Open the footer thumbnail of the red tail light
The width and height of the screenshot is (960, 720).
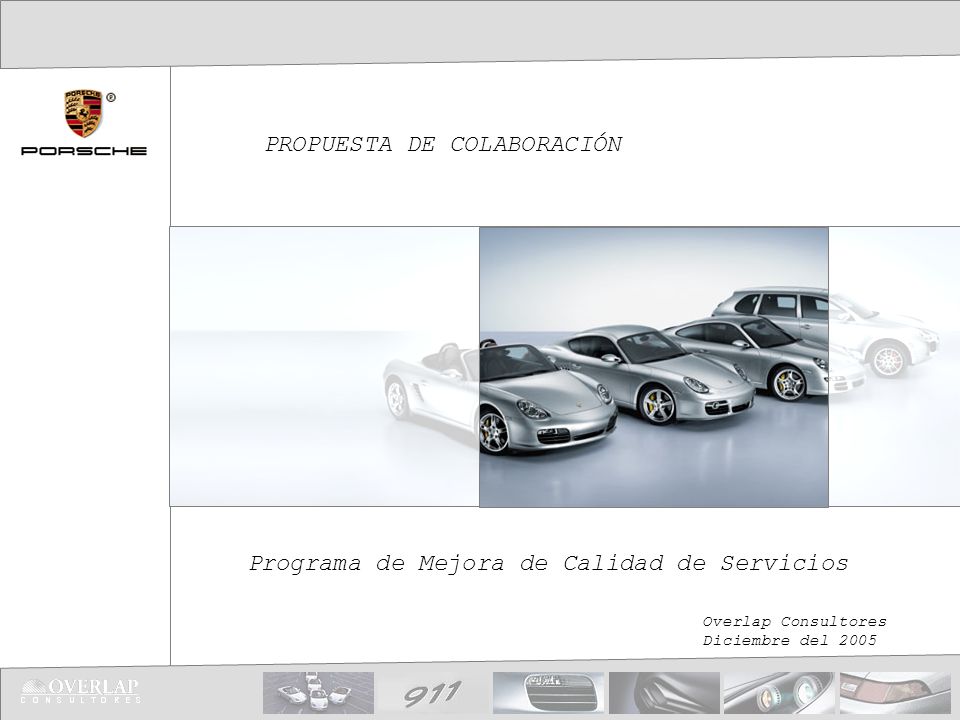coord(895,692)
